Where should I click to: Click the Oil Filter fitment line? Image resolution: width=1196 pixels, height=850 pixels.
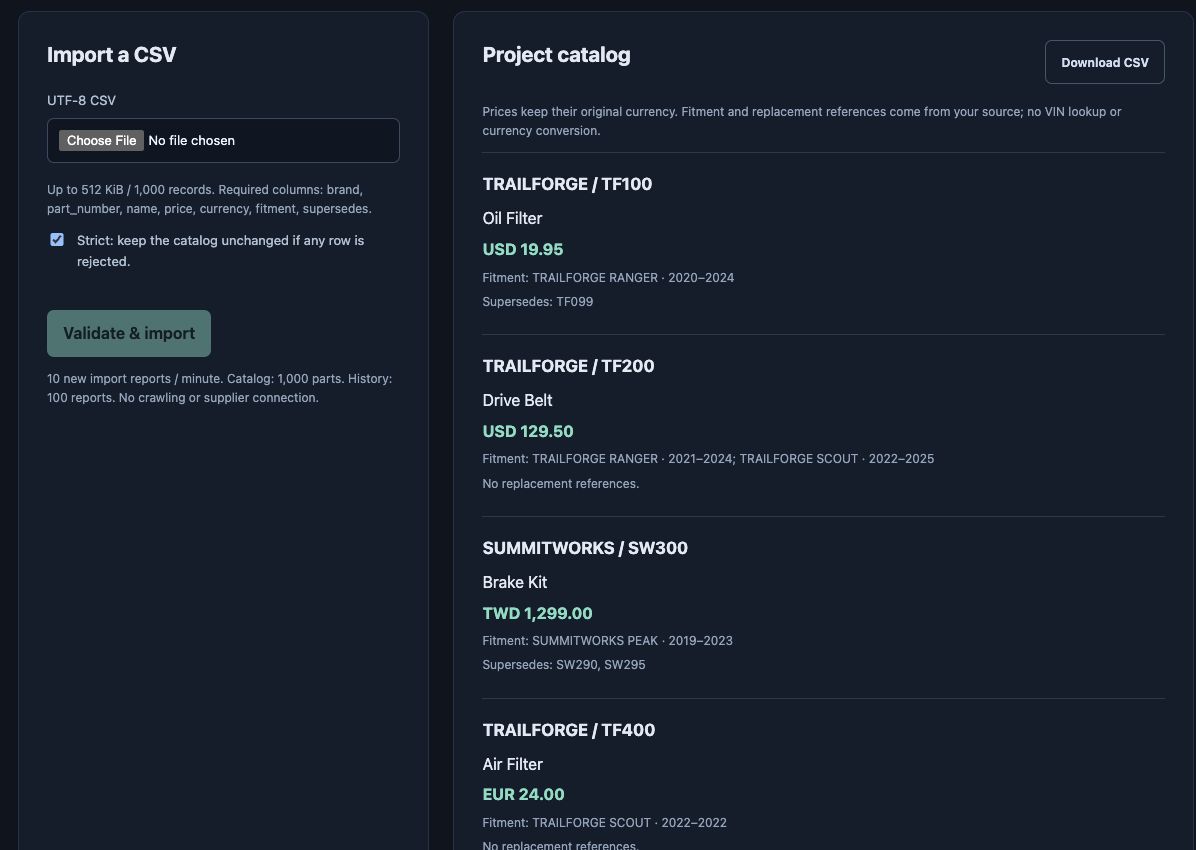tap(609, 278)
